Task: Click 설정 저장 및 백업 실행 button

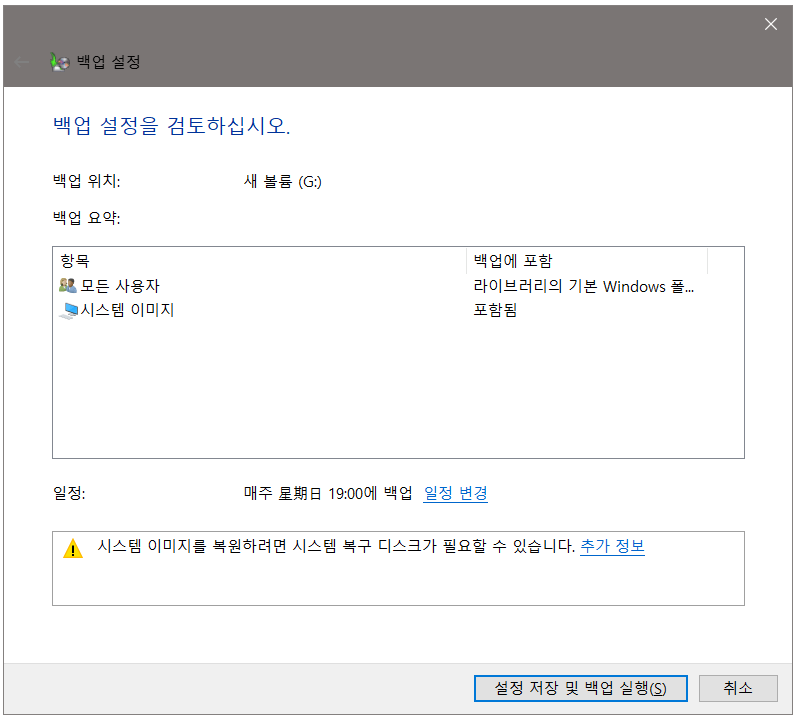Action: tap(581, 688)
